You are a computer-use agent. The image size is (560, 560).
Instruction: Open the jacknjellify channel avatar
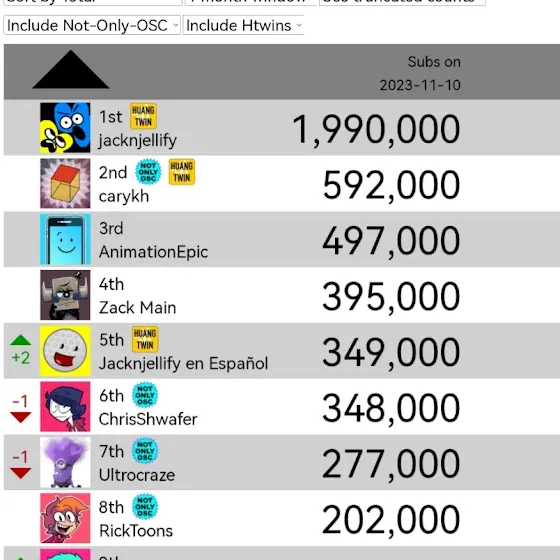pyautogui.click(x=65, y=128)
